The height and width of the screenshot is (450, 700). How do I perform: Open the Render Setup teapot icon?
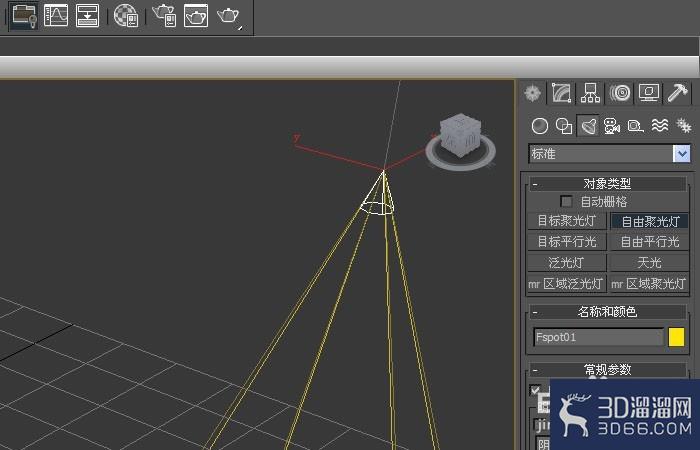tap(164, 16)
